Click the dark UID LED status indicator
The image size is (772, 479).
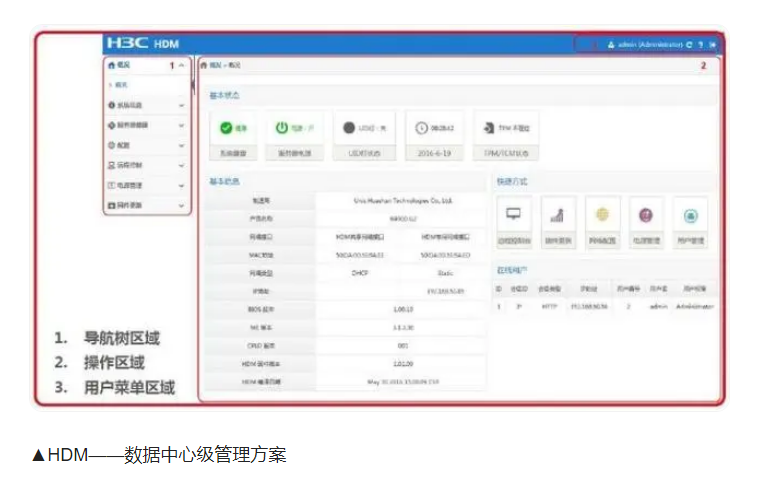tap(349, 128)
